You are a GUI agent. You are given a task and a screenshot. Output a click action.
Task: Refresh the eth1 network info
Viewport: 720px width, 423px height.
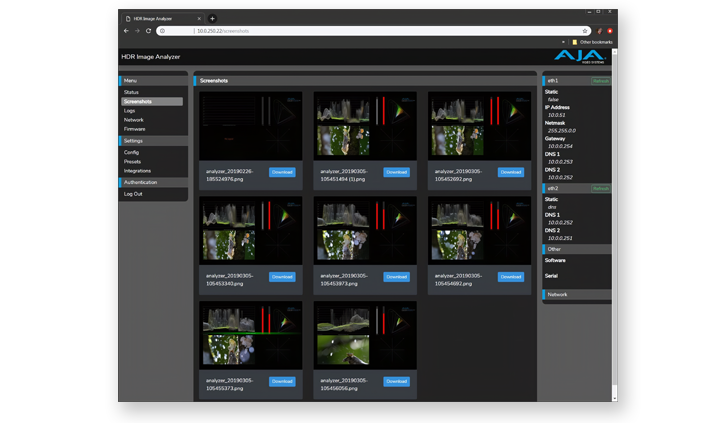pos(600,80)
